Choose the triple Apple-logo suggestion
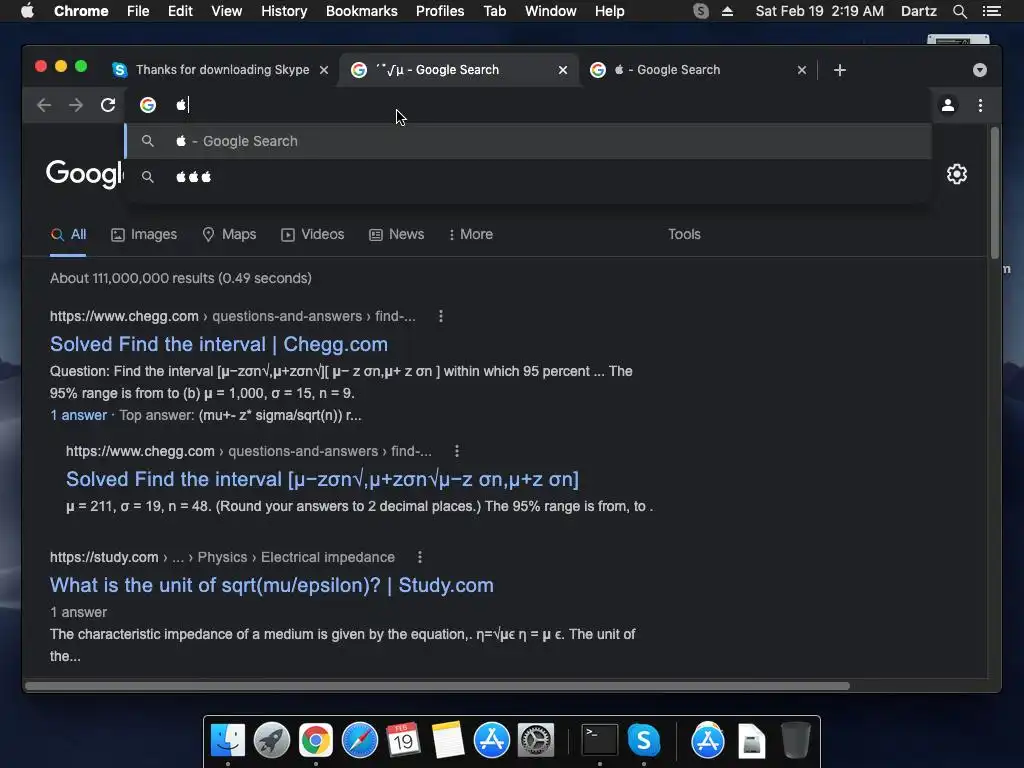Viewport: 1024px width, 768px height. click(x=528, y=177)
